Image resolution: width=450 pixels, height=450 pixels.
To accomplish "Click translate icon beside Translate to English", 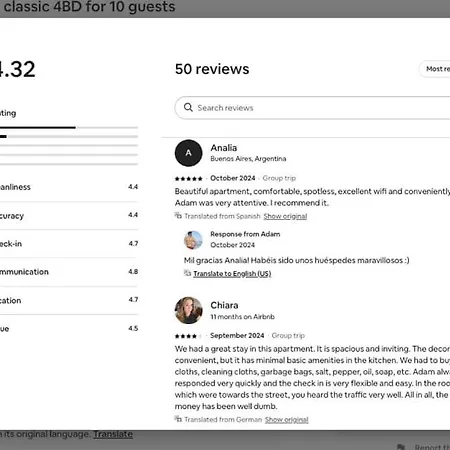I will click(187, 273).
